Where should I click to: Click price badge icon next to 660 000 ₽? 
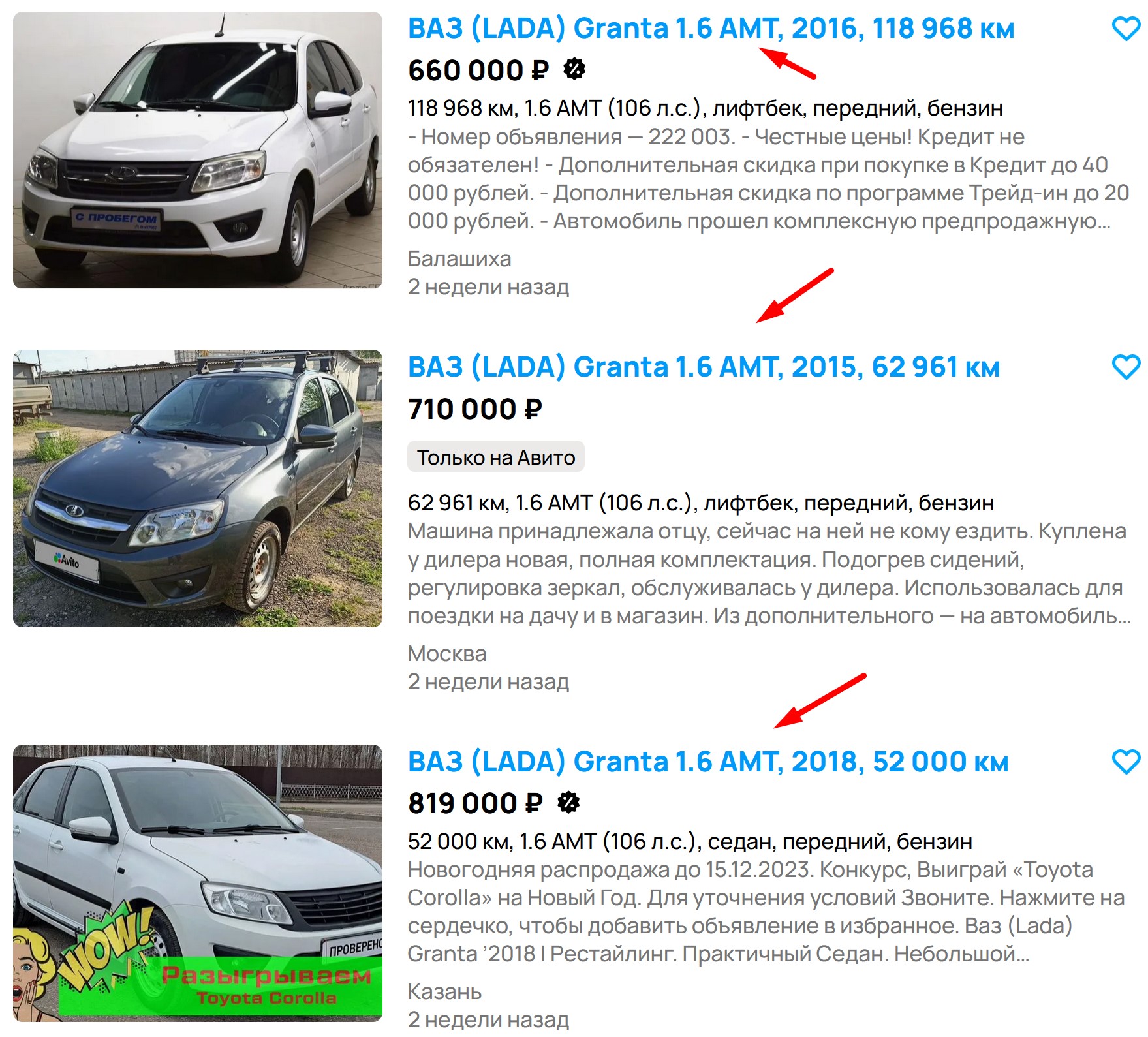coord(574,69)
